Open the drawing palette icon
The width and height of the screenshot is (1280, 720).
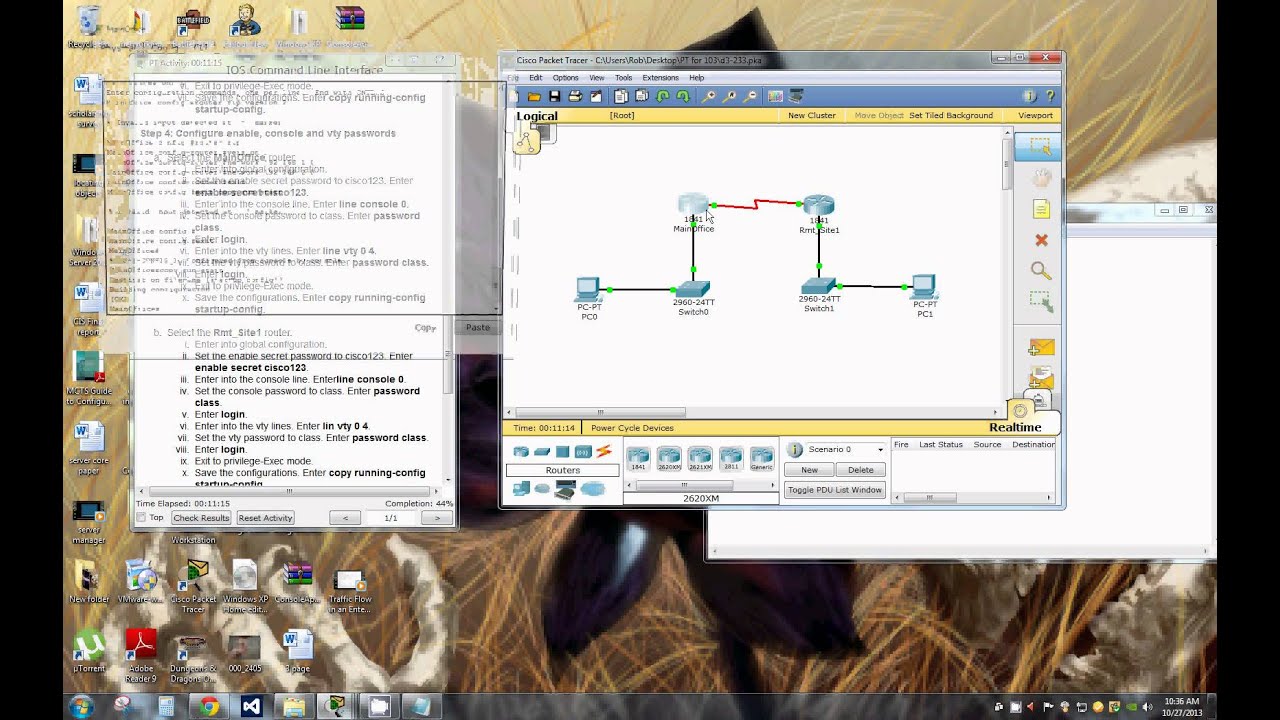775,96
